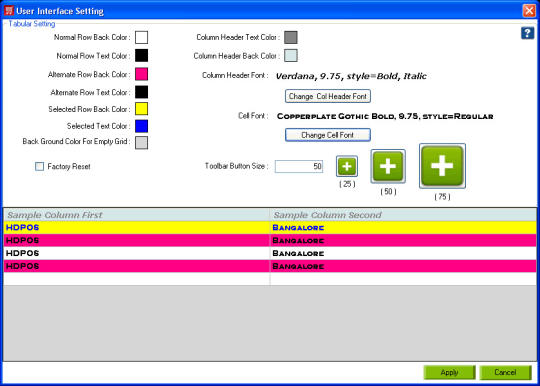540x386 pixels.
Task: Select the Bangalore cell in the white row
Action: click(x=403, y=253)
